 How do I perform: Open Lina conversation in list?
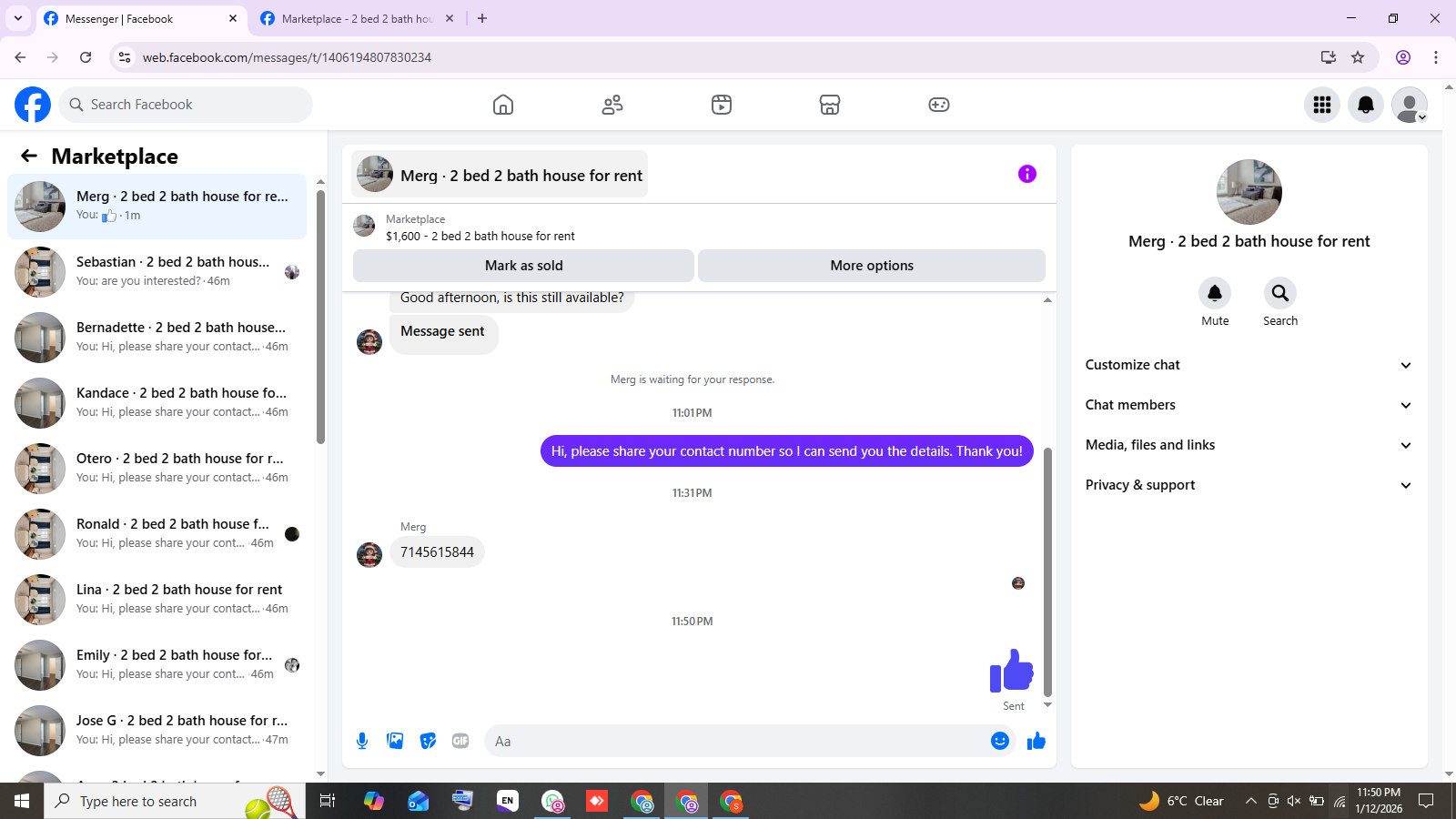[157, 600]
